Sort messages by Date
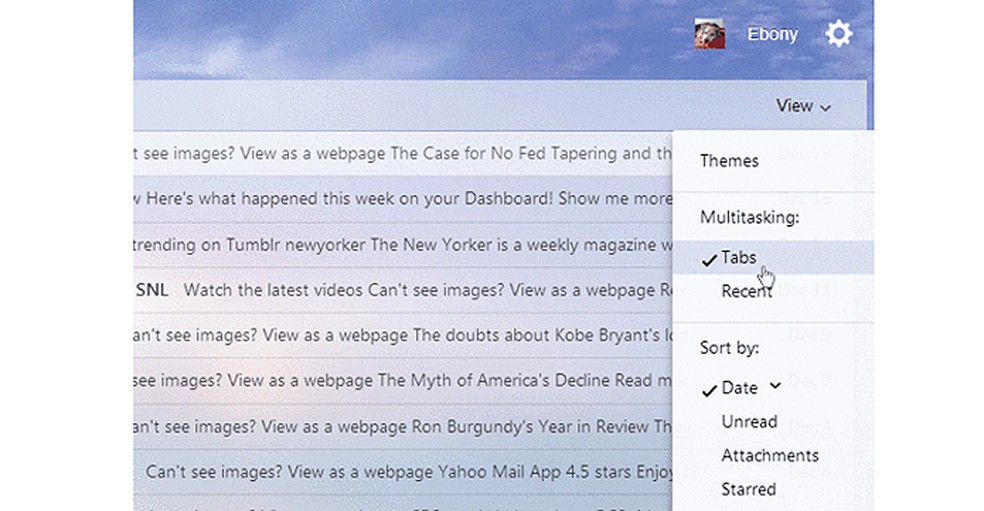 pos(739,388)
